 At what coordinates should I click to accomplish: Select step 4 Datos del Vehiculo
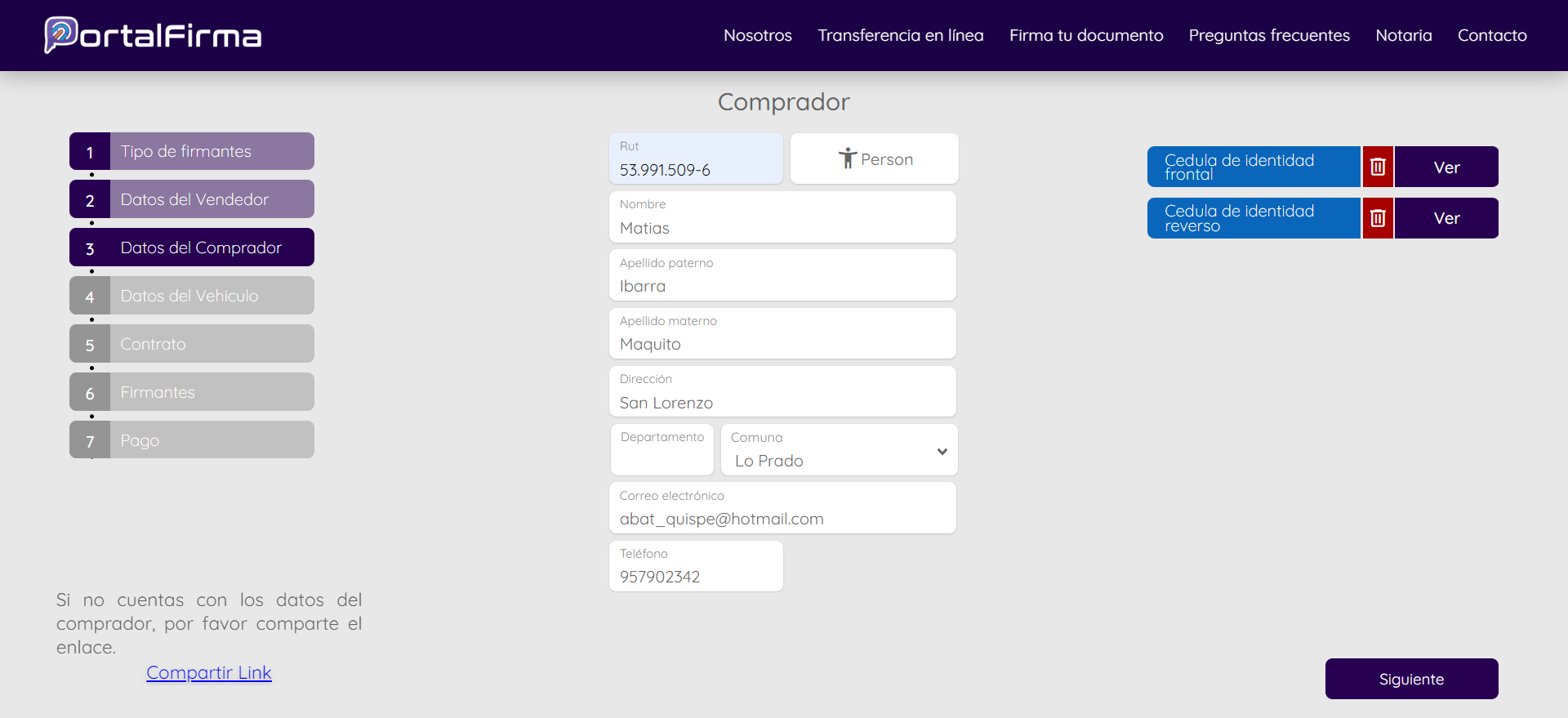coord(192,296)
